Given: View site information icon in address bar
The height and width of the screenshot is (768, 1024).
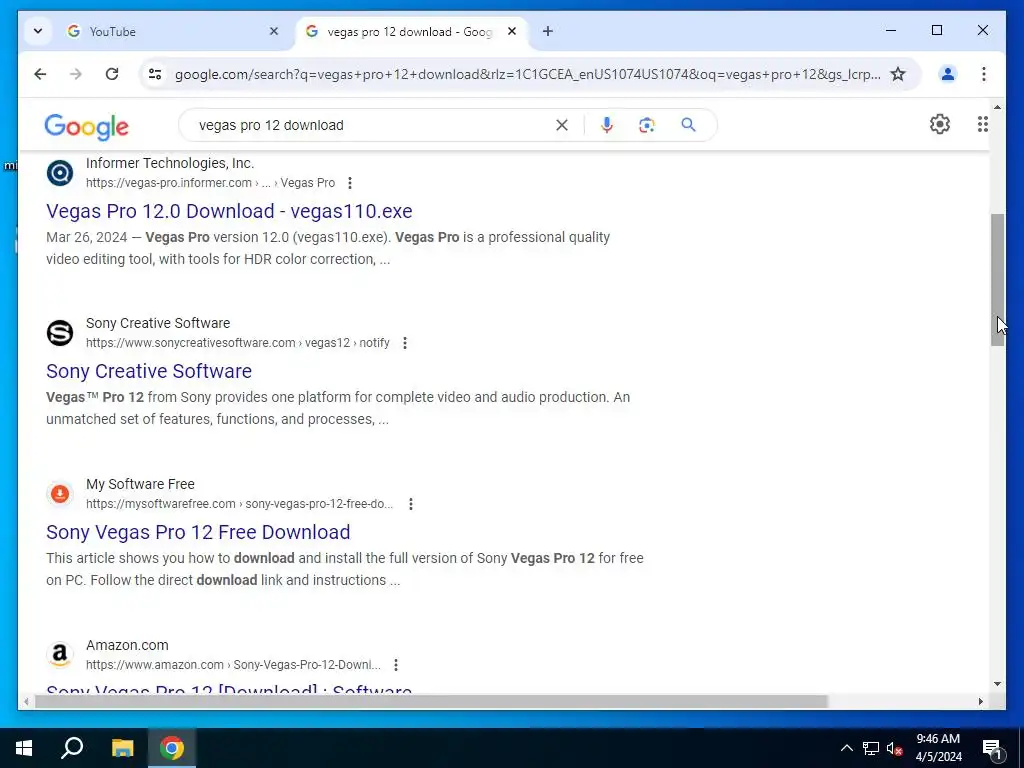Looking at the screenshot, I should click(x=155, y=74).
